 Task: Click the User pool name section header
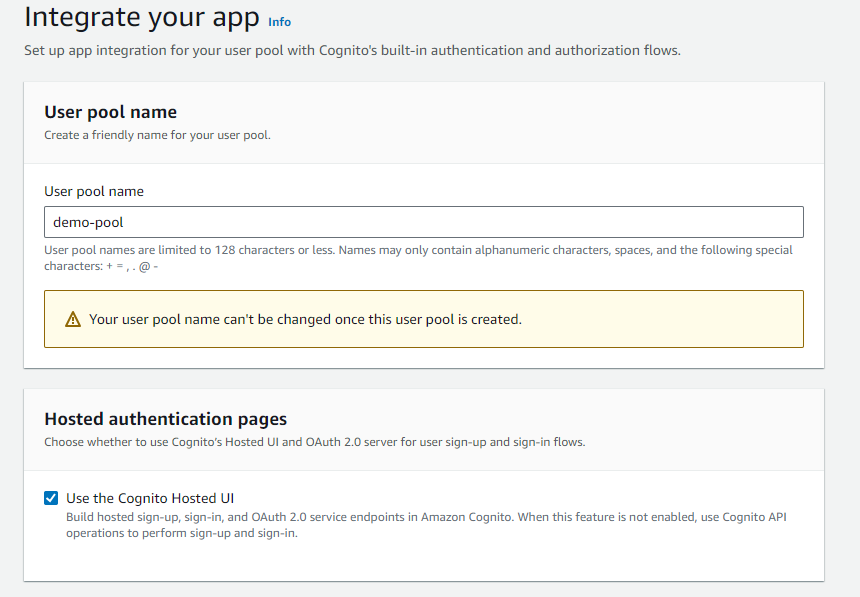tap(111, 112)
